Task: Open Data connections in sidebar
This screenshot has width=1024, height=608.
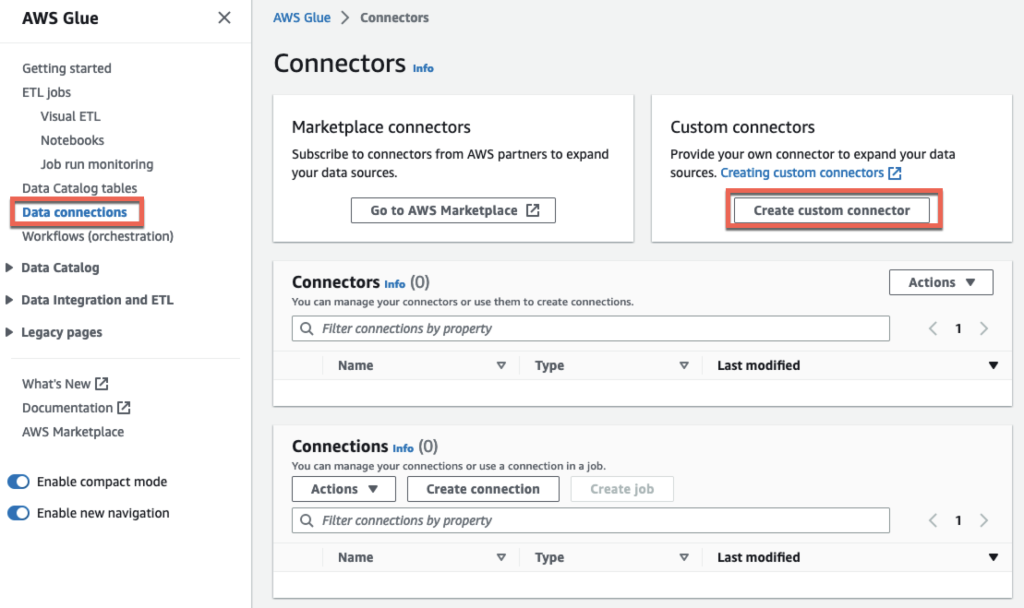Action: click(x=75, y=212)
